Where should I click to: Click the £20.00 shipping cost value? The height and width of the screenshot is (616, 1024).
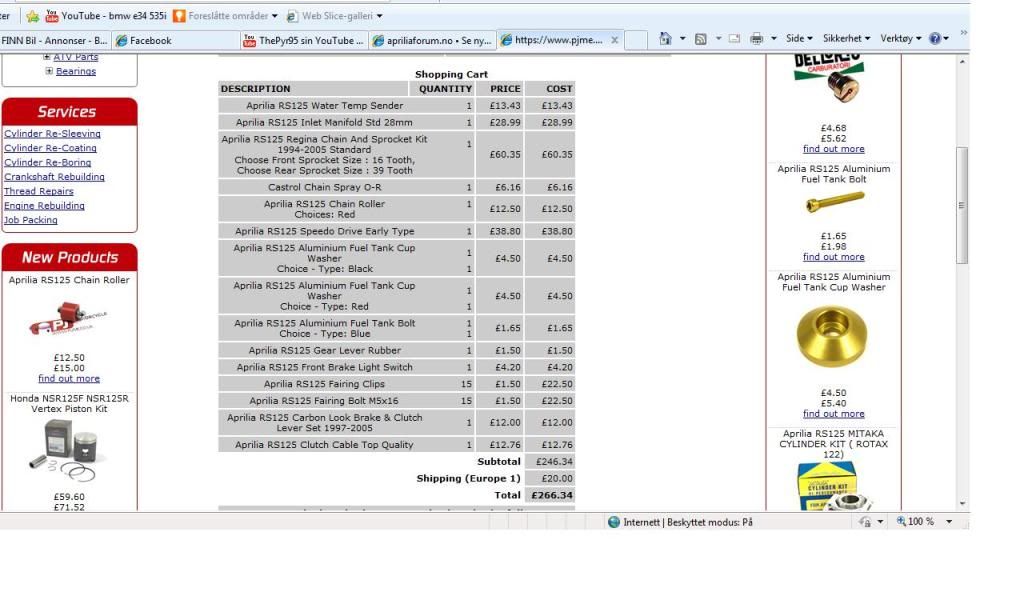pyautogui.click(x=557, y=478)
